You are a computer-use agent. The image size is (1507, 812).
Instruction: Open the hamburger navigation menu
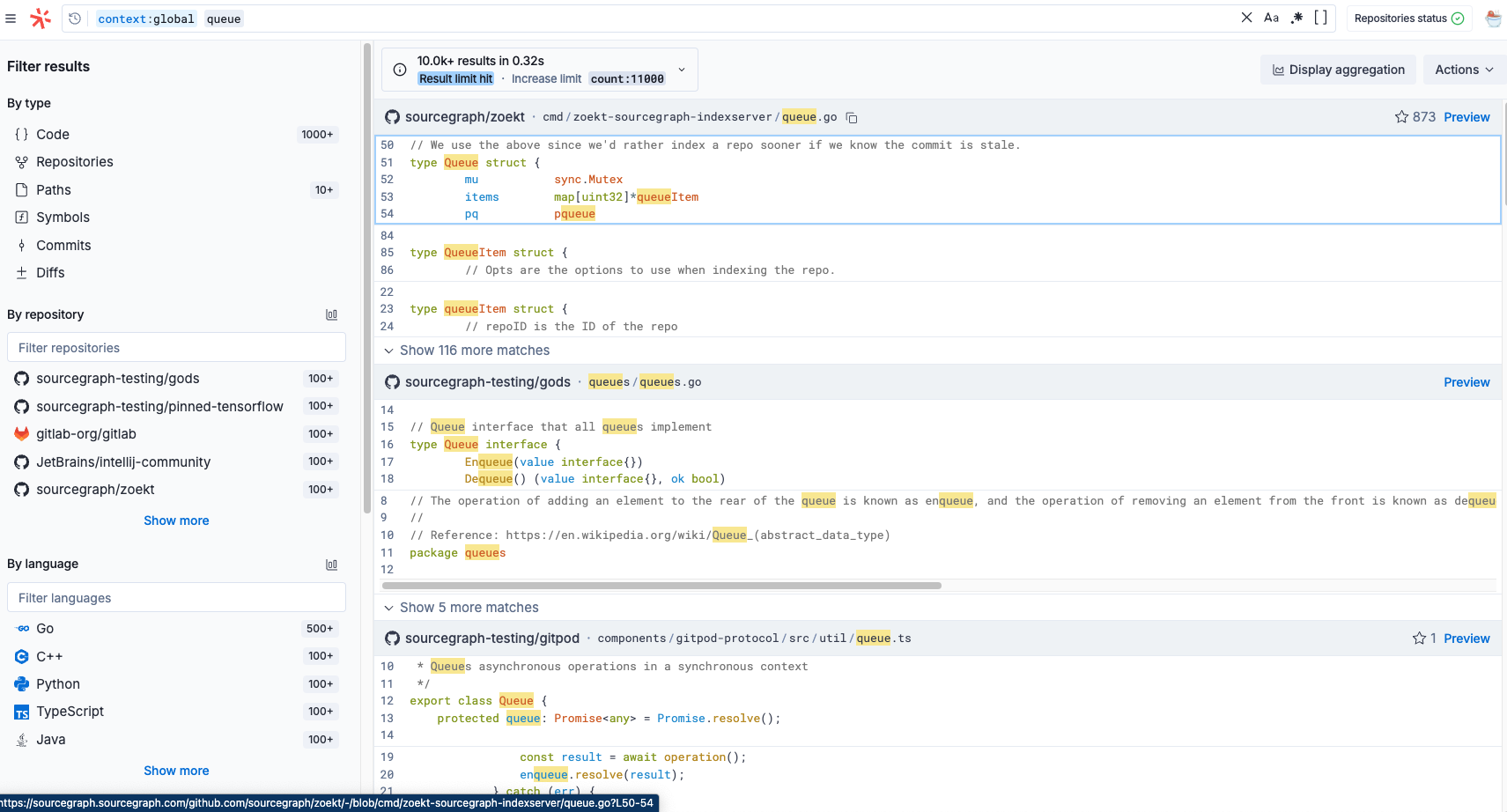pos(11,18)
